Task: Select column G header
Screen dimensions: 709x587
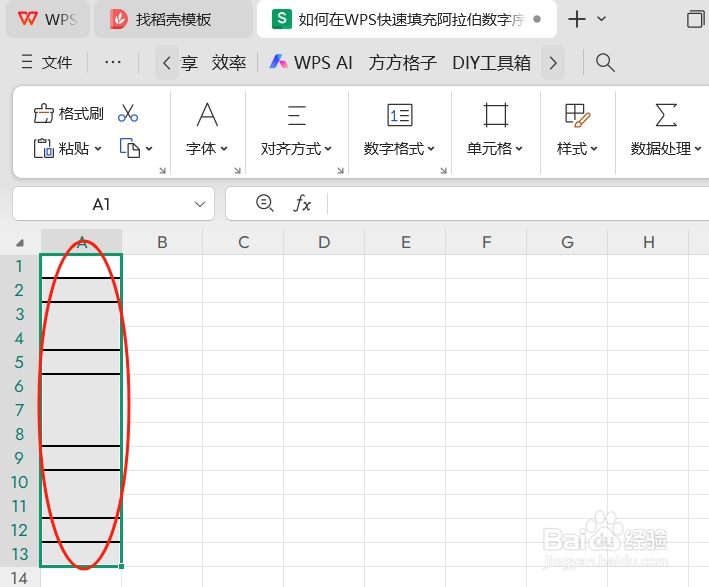Action: click(x=567, y=242)
